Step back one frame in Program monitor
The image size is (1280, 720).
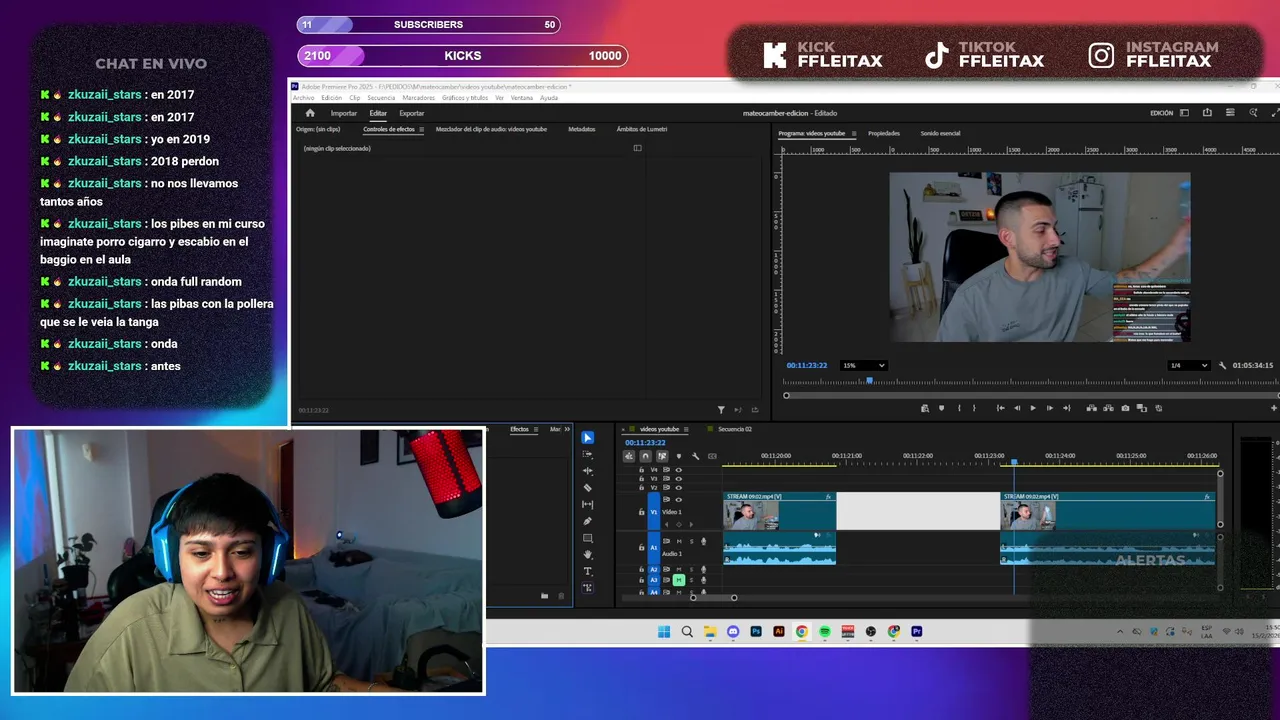click(1017, 408)
